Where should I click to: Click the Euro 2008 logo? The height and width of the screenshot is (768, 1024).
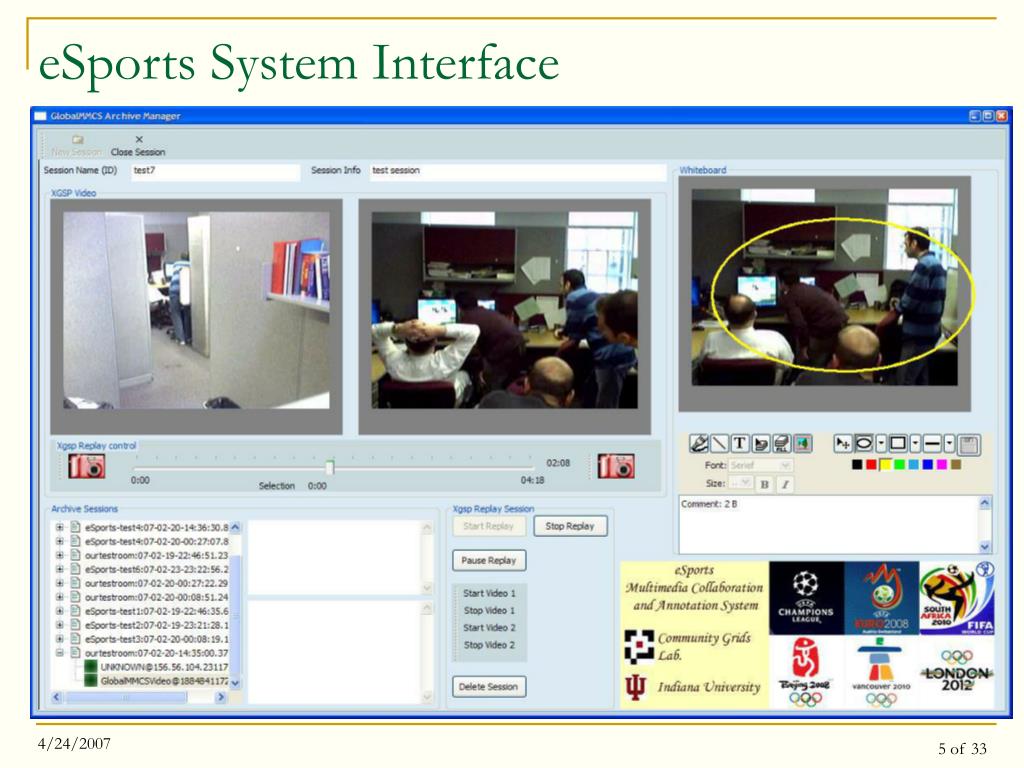pos(882,598)
